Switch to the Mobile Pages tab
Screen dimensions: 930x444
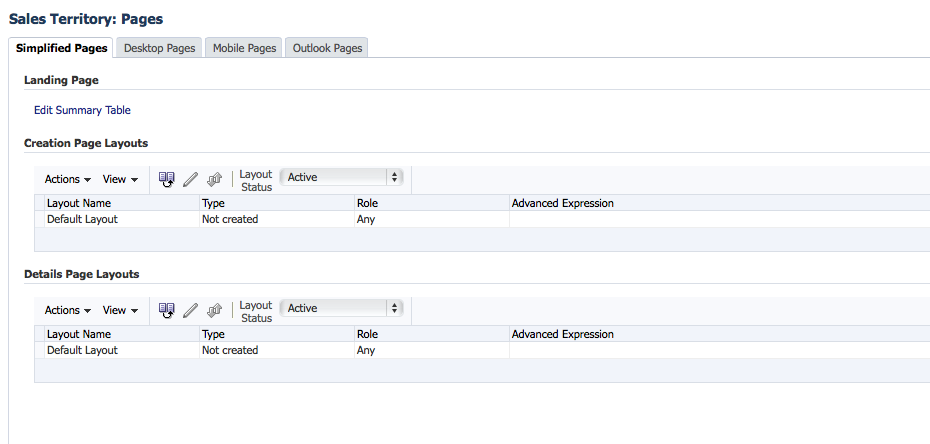[244, 48]
